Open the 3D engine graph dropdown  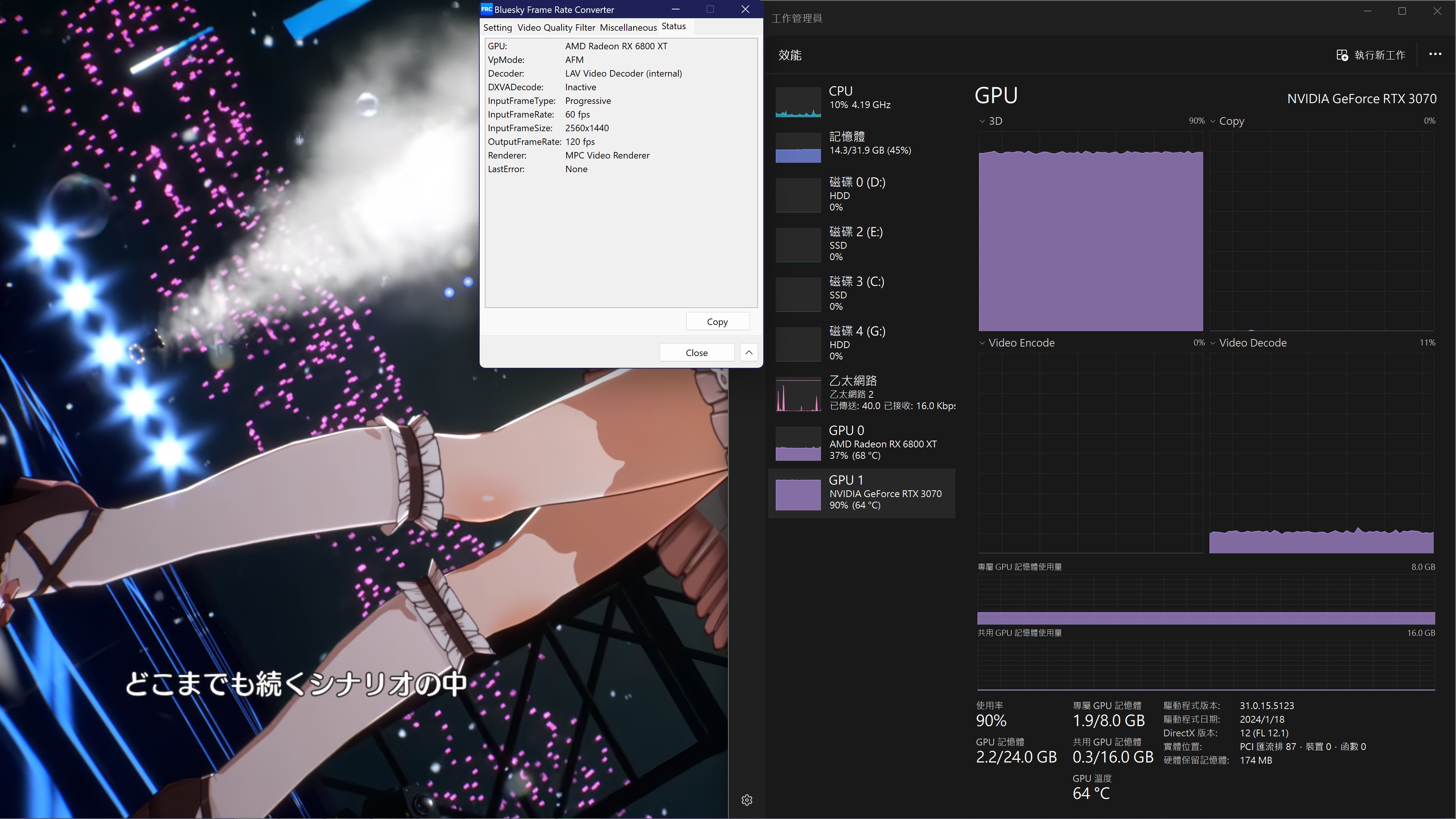point(990,121)
